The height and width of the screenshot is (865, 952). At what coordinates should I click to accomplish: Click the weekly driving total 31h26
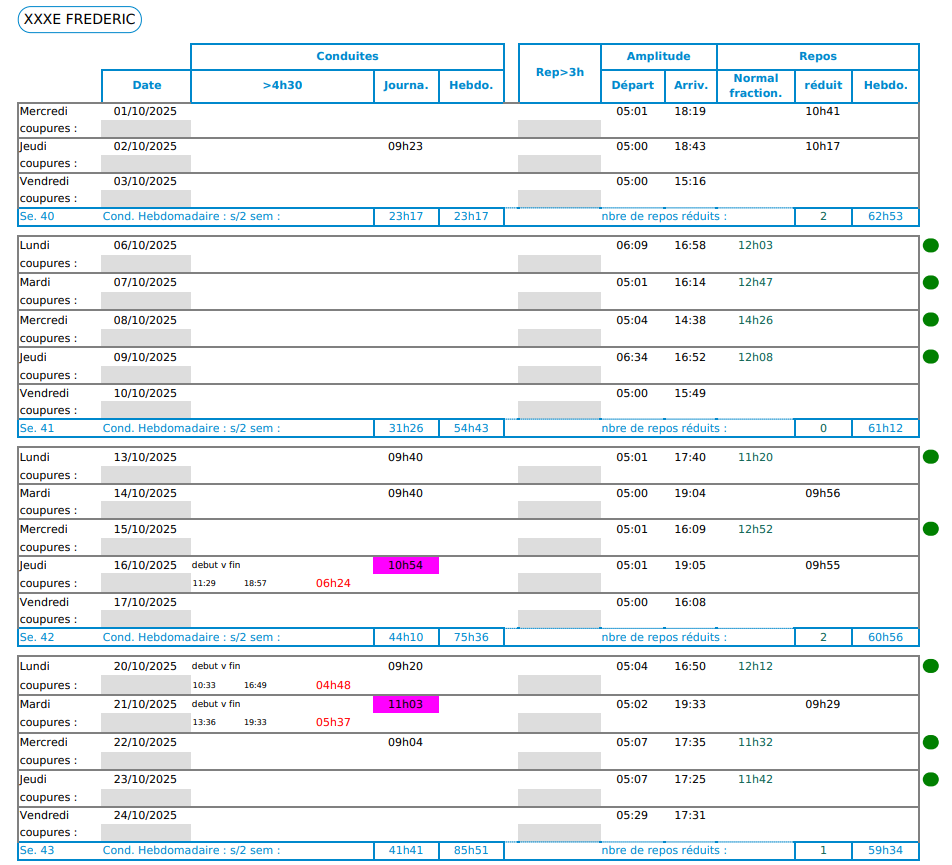click(x=406, y=429)
